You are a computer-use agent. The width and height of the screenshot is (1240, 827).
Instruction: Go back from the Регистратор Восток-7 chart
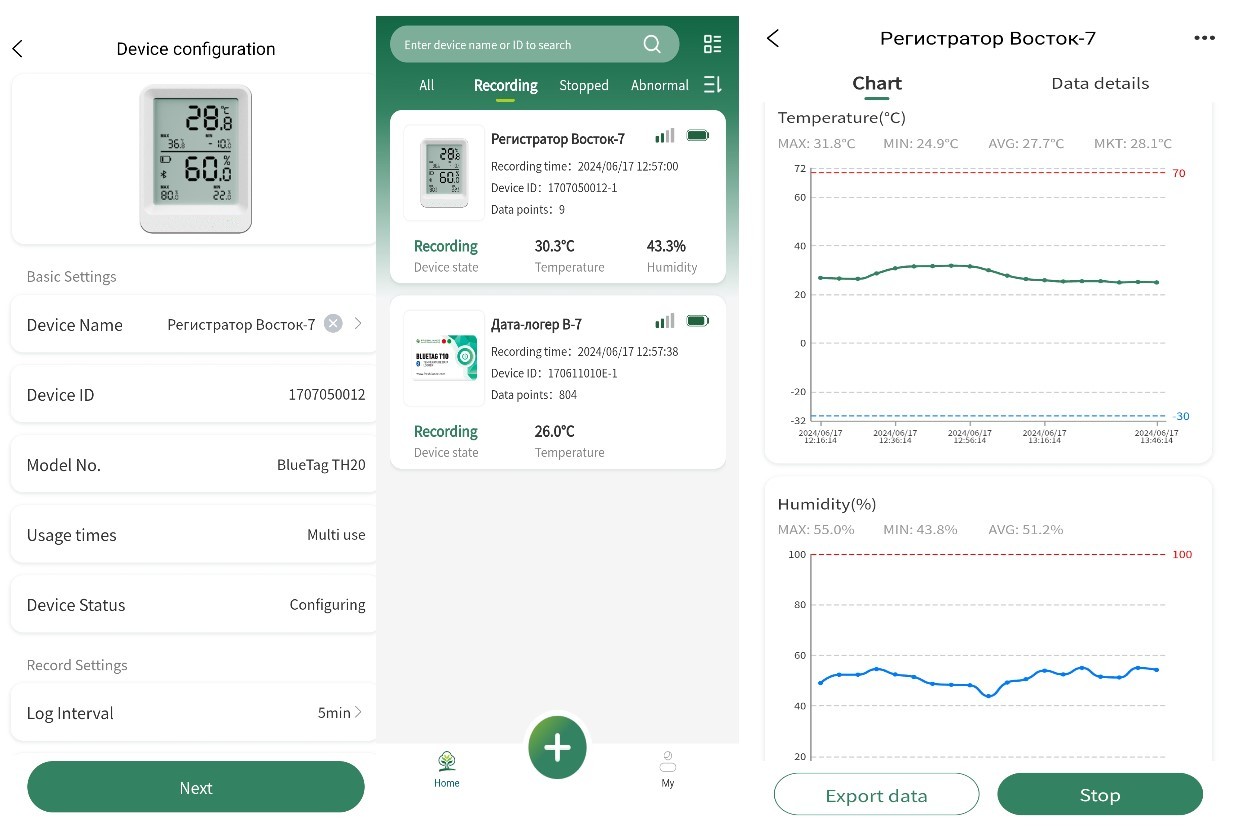tap(773, 38)
